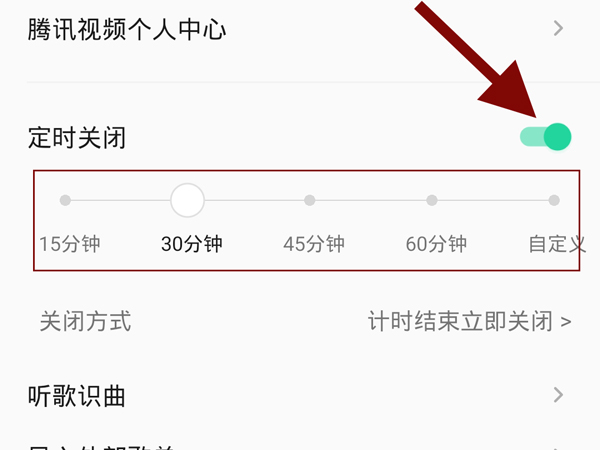Open the partially visible bottom menu entry
The height and width of the screenshot is (450, 600).
tap(300, 446)
